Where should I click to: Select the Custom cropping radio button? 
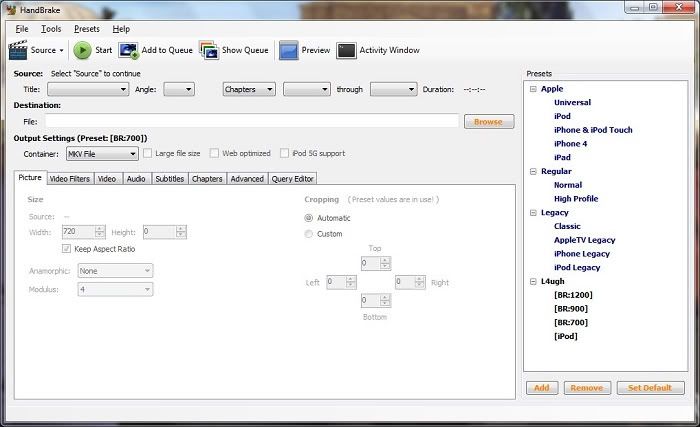308,234
